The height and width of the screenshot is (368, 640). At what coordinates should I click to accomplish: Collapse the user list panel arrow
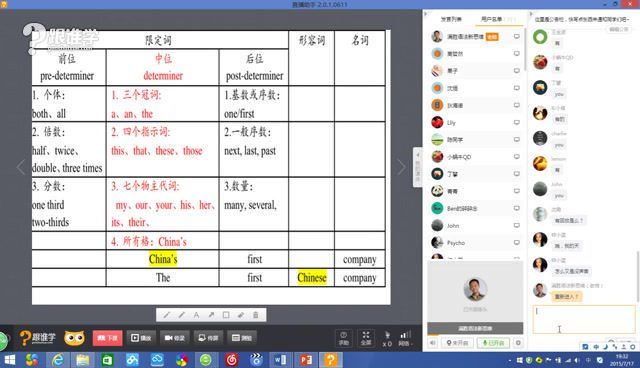(426, 14)
